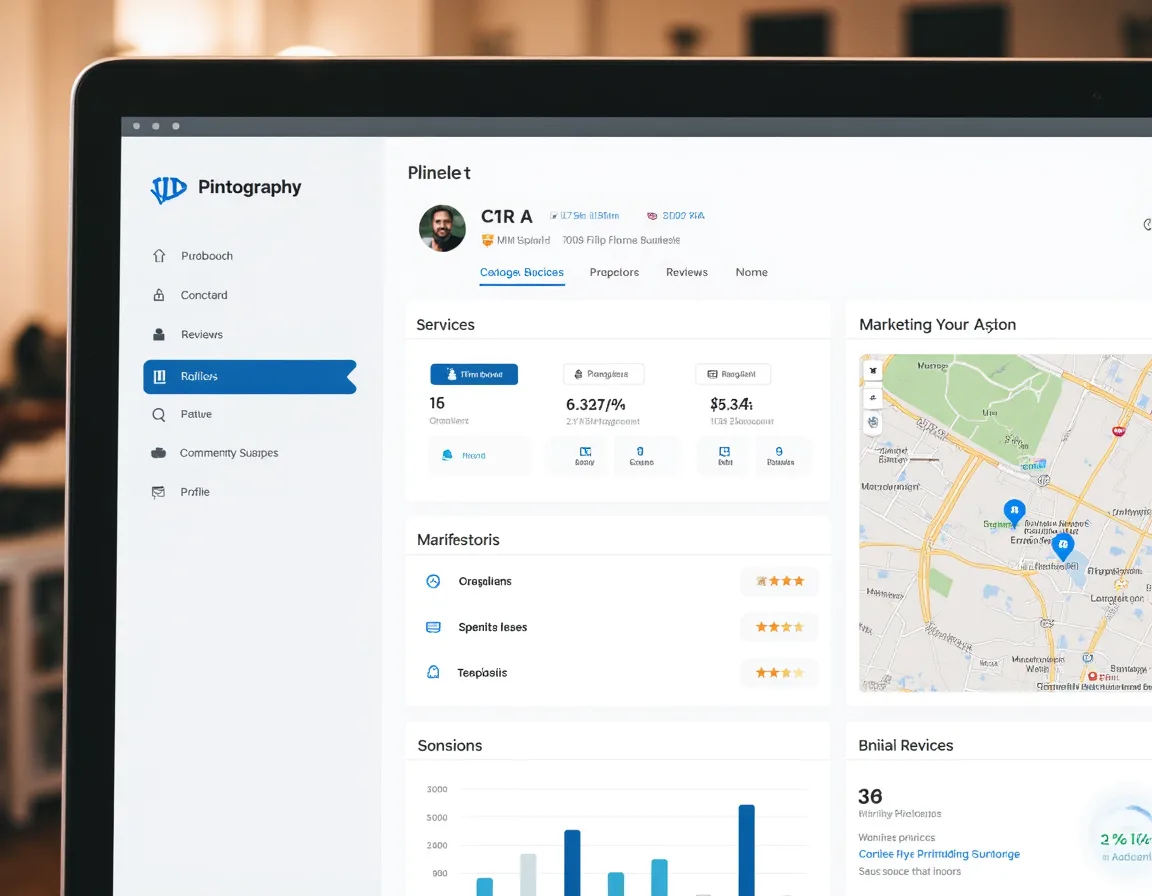Screen dimensions: 1152x896
Task: Click the Sonsions chart title
Action: (450, 745)
